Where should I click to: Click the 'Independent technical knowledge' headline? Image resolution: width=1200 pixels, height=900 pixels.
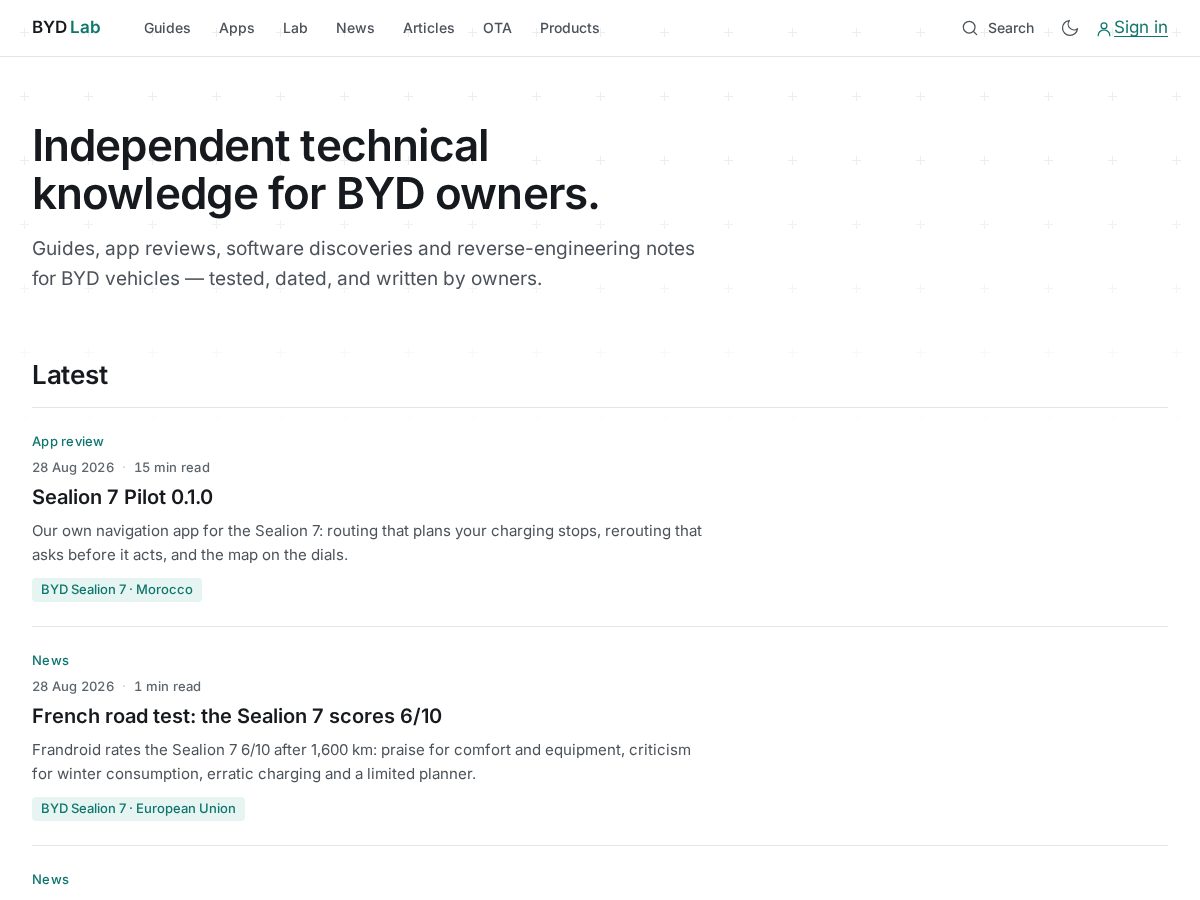(x=316, y=170)
